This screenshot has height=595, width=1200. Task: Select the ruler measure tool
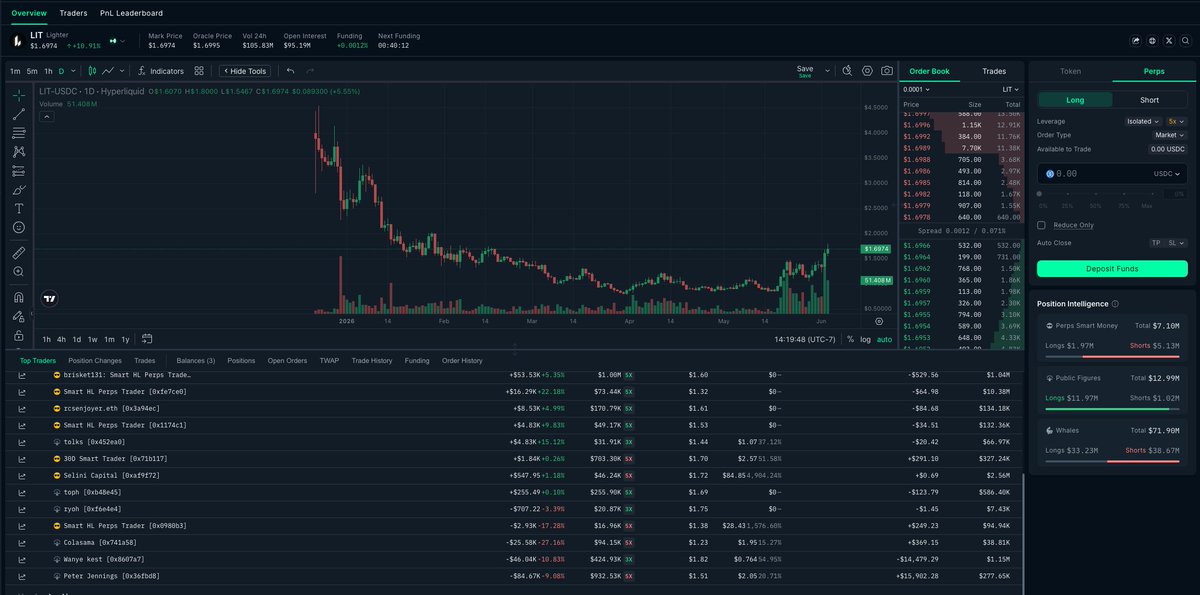tap(19, 252)
